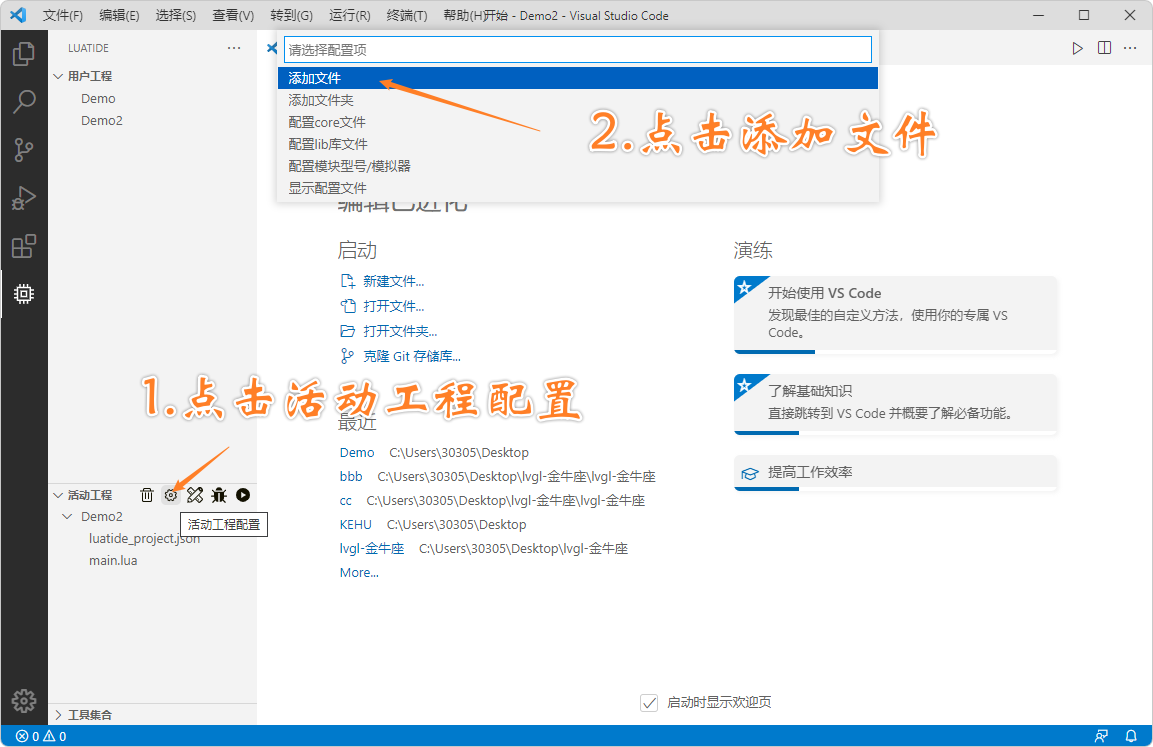
Task: Click the More... recent link
Action: click(359, 573)
